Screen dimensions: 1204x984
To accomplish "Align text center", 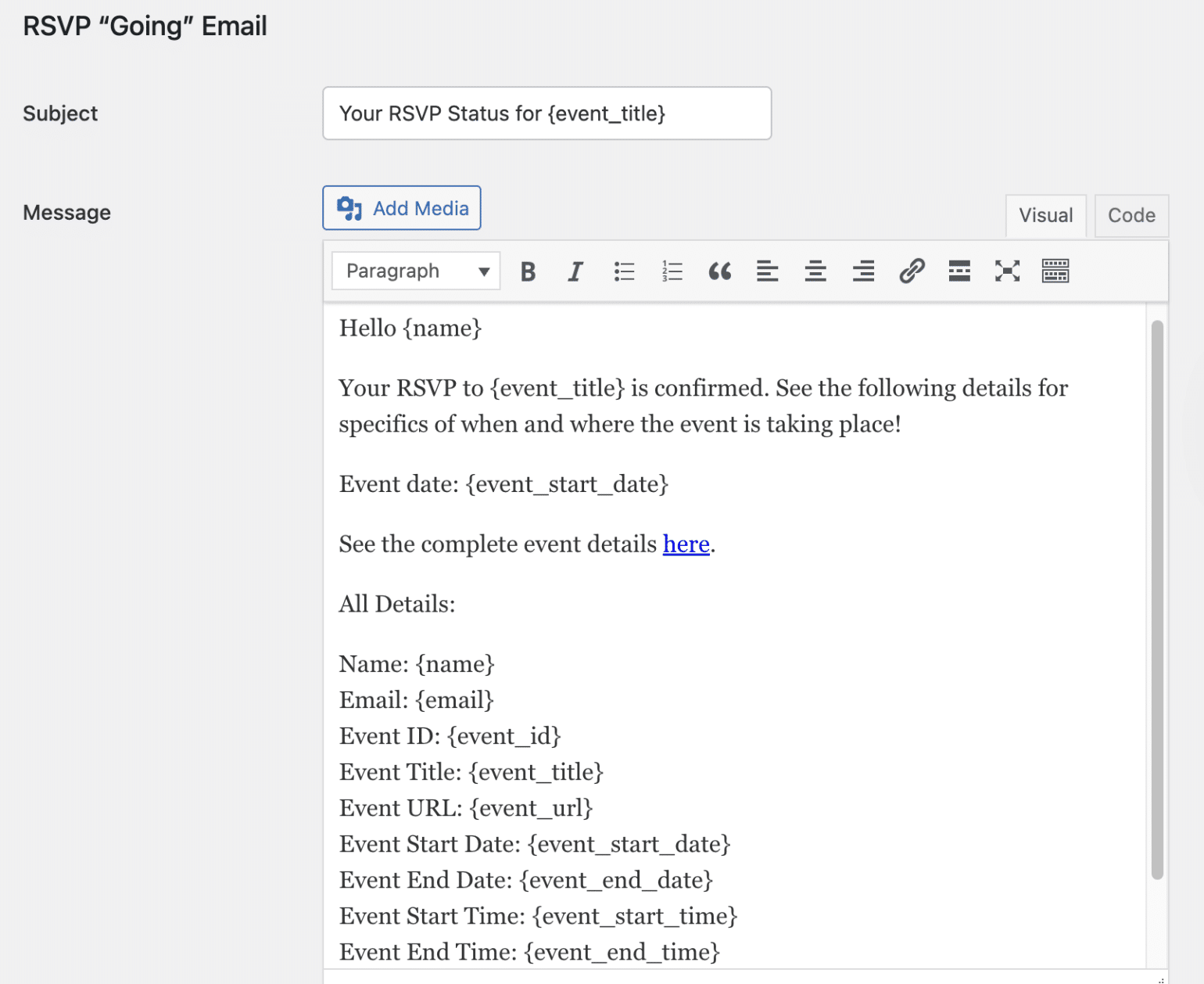I will [x=815, y=271].
